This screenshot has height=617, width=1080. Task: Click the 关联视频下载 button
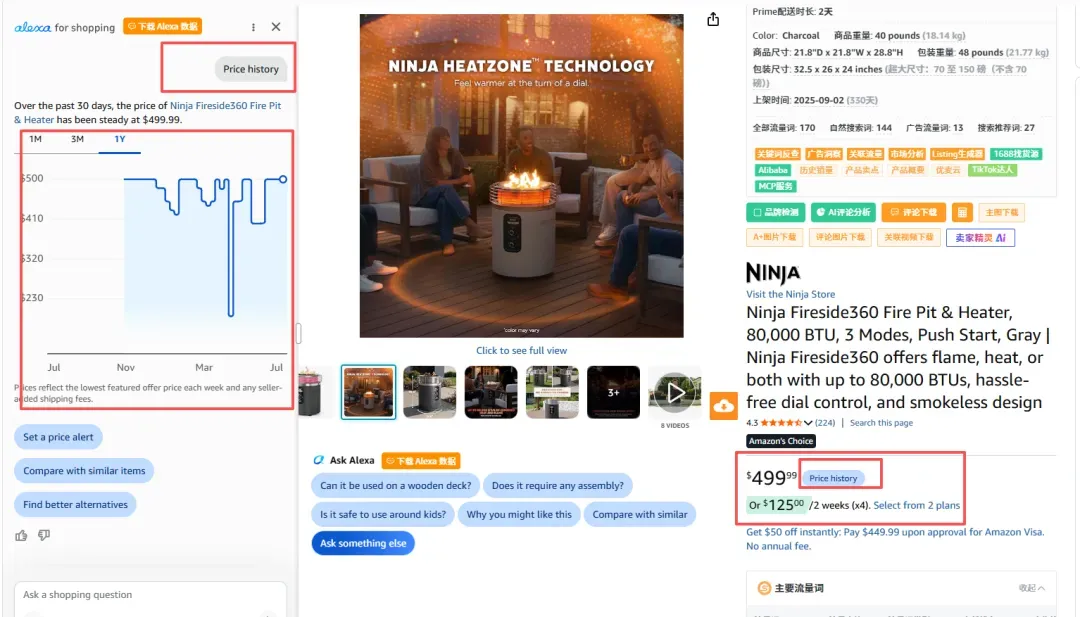908,238
